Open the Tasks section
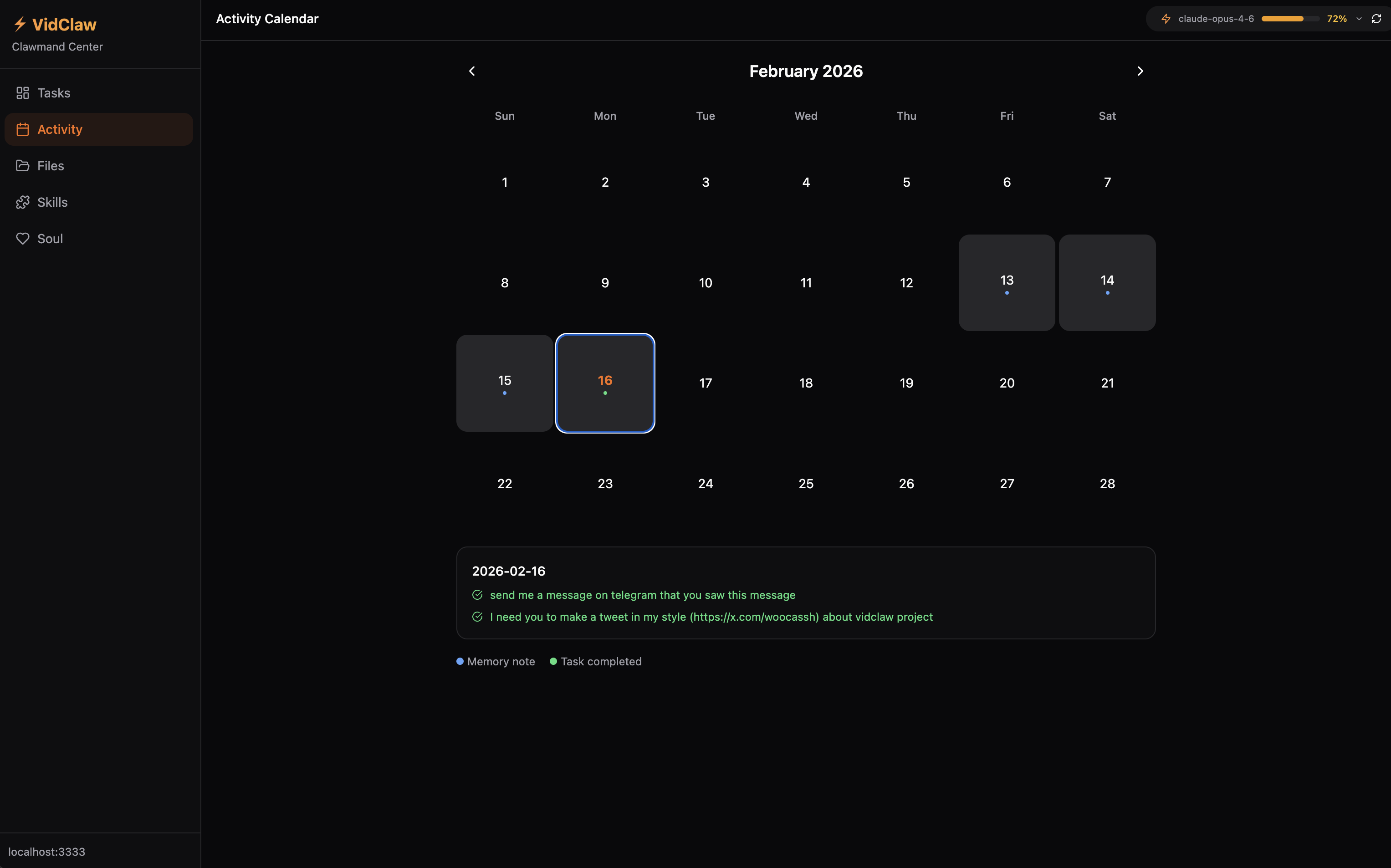 [x=54, y=92]
